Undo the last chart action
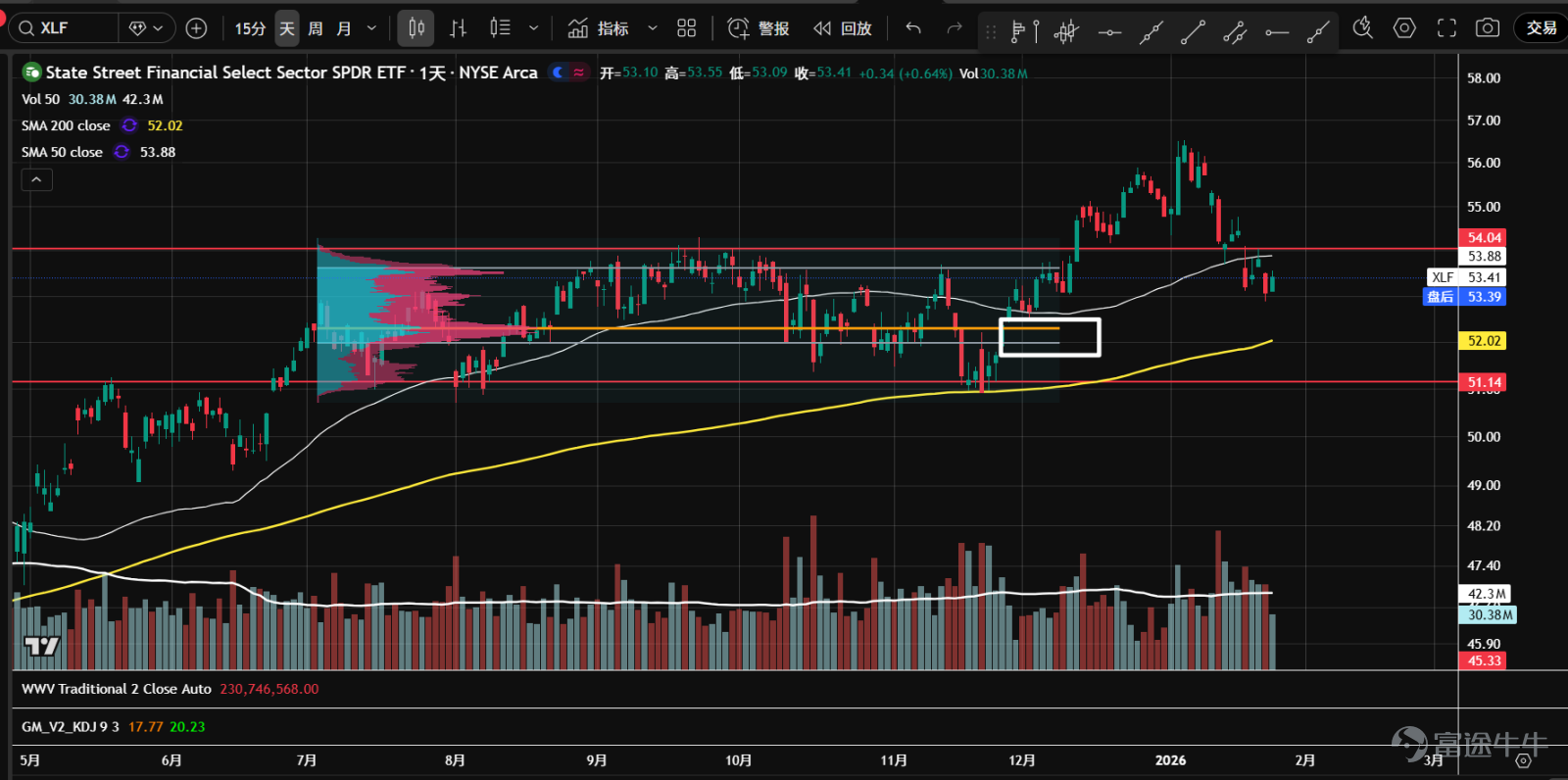Viewport: 1568px width, 780px height. point(913,28)
